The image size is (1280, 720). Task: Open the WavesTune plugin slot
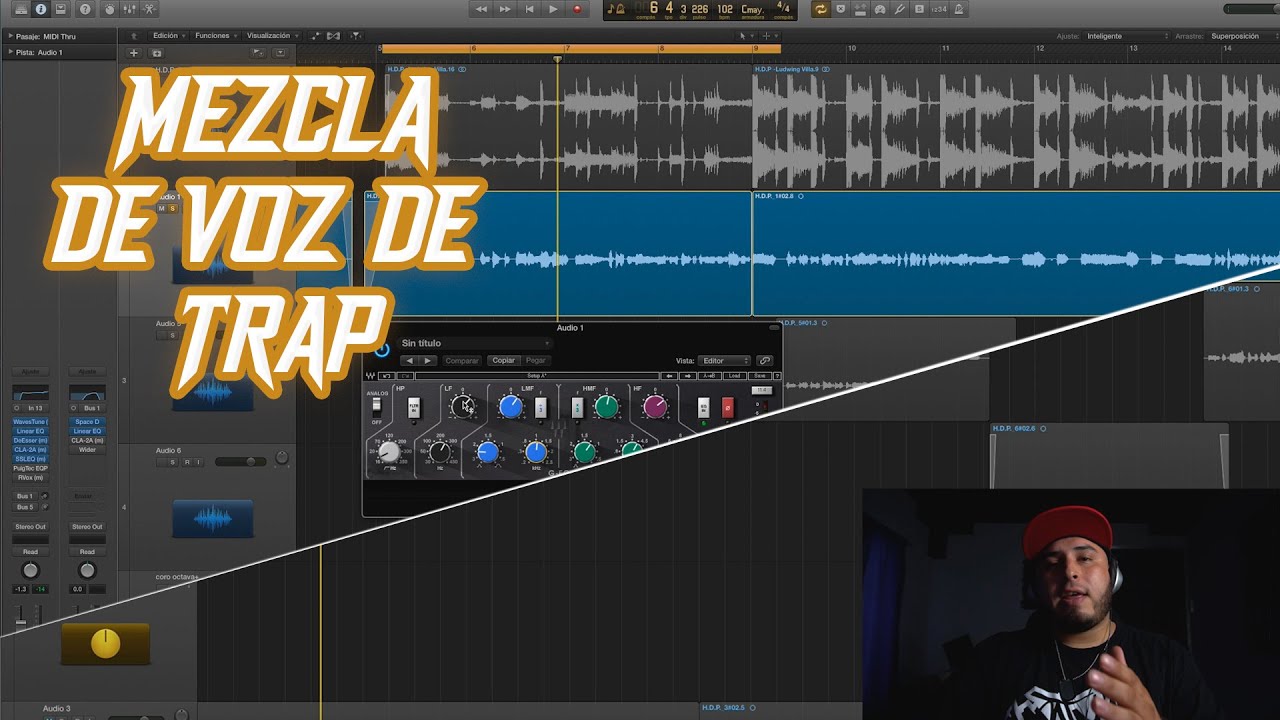(30, 421)
